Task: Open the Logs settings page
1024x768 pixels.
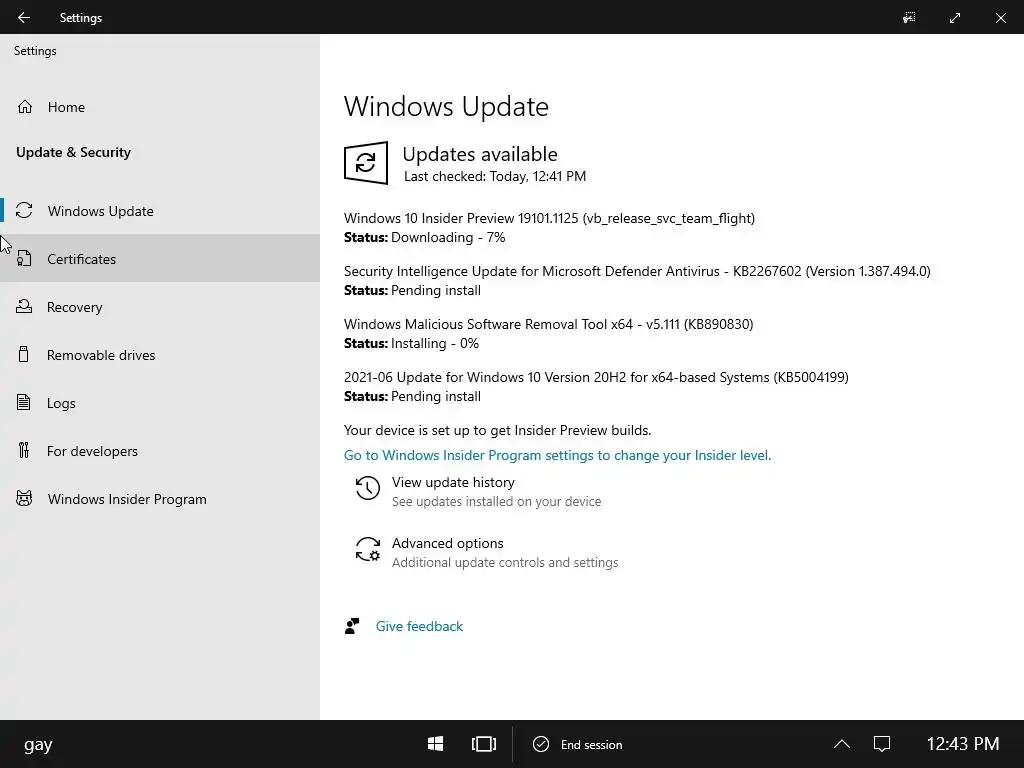Action: tap(160, 403)
